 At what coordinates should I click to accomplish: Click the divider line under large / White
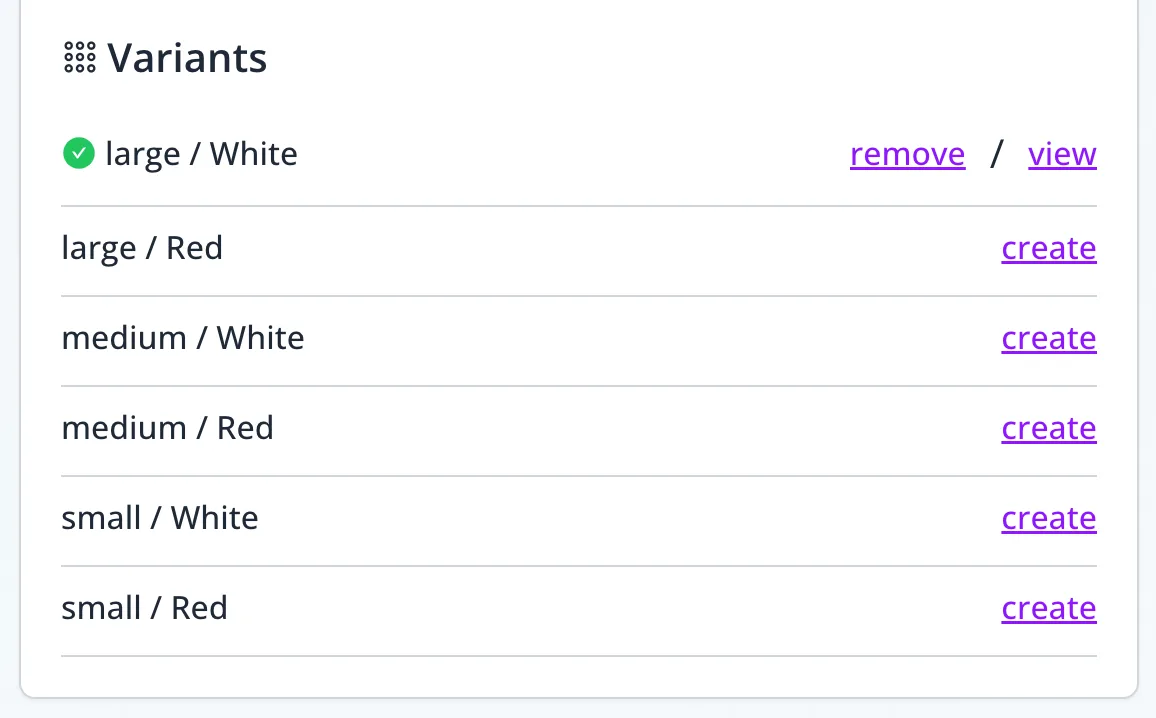[x=578, y=206]
